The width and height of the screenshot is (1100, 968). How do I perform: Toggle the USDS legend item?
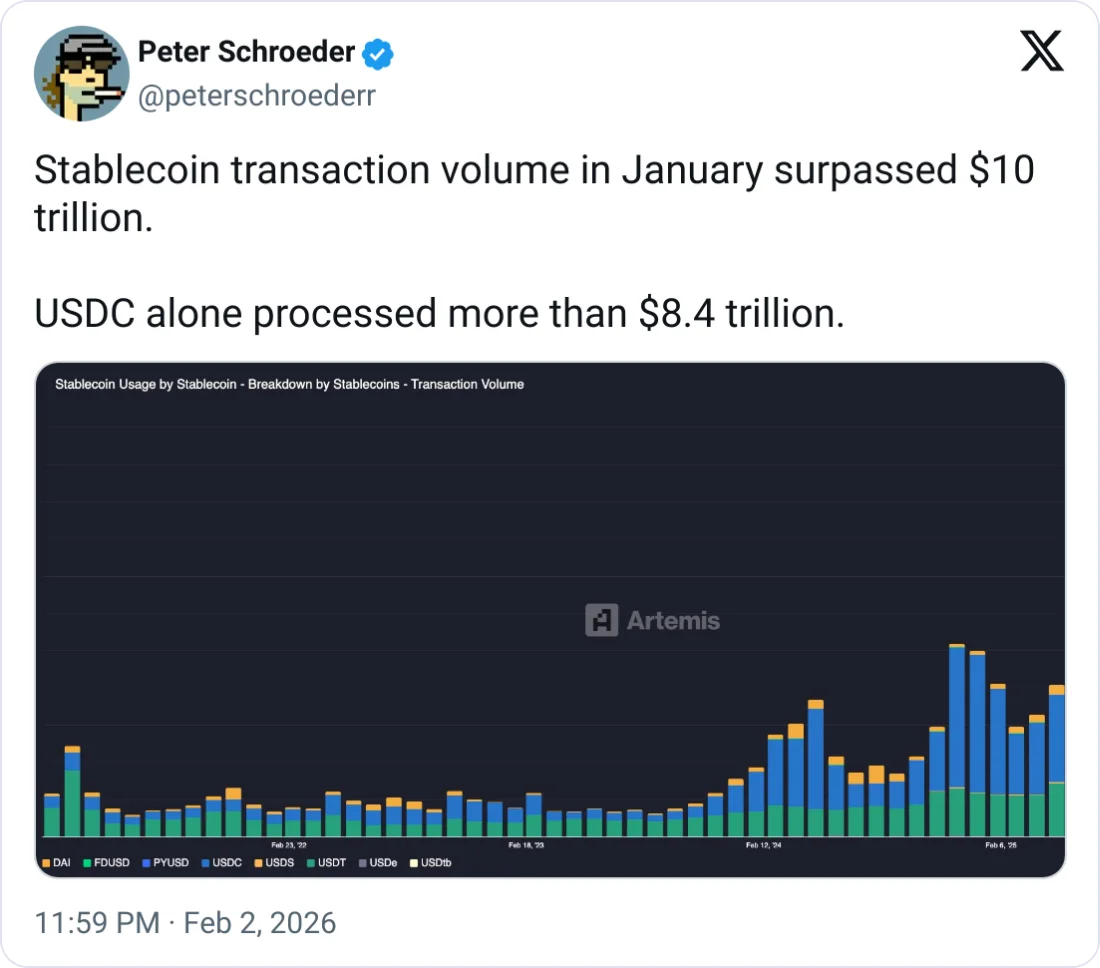273,862
